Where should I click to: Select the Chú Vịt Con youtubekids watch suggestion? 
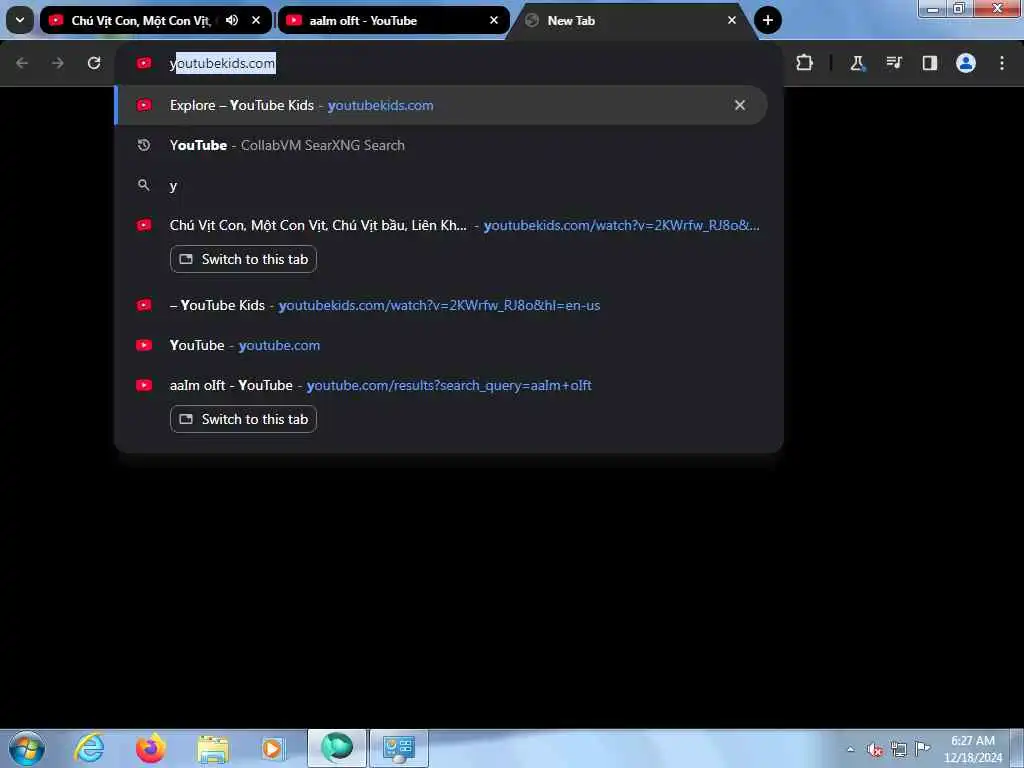tap(441, 225)
